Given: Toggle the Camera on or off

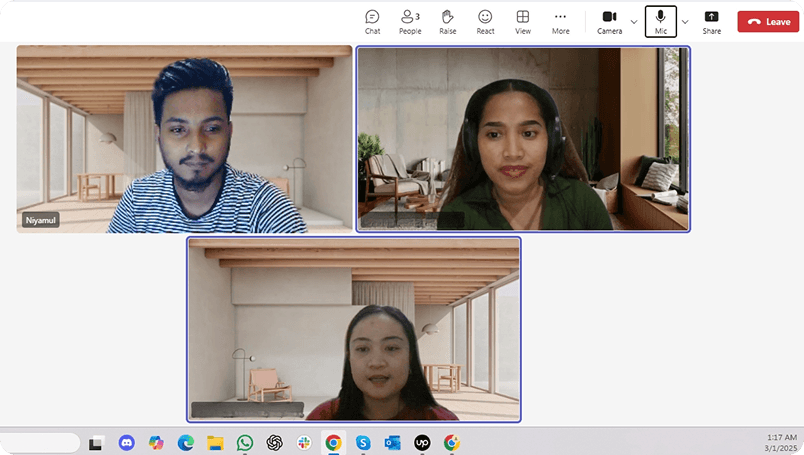Looking at the screenshot, I should point(609,21).
